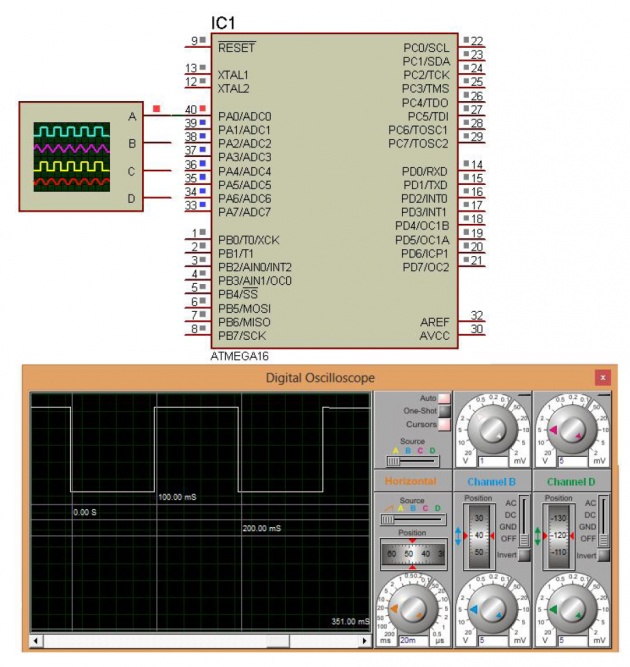The image size is (630, 667).
Task: Turn the magenta-pointer volts knob
Action: point(571,430)
